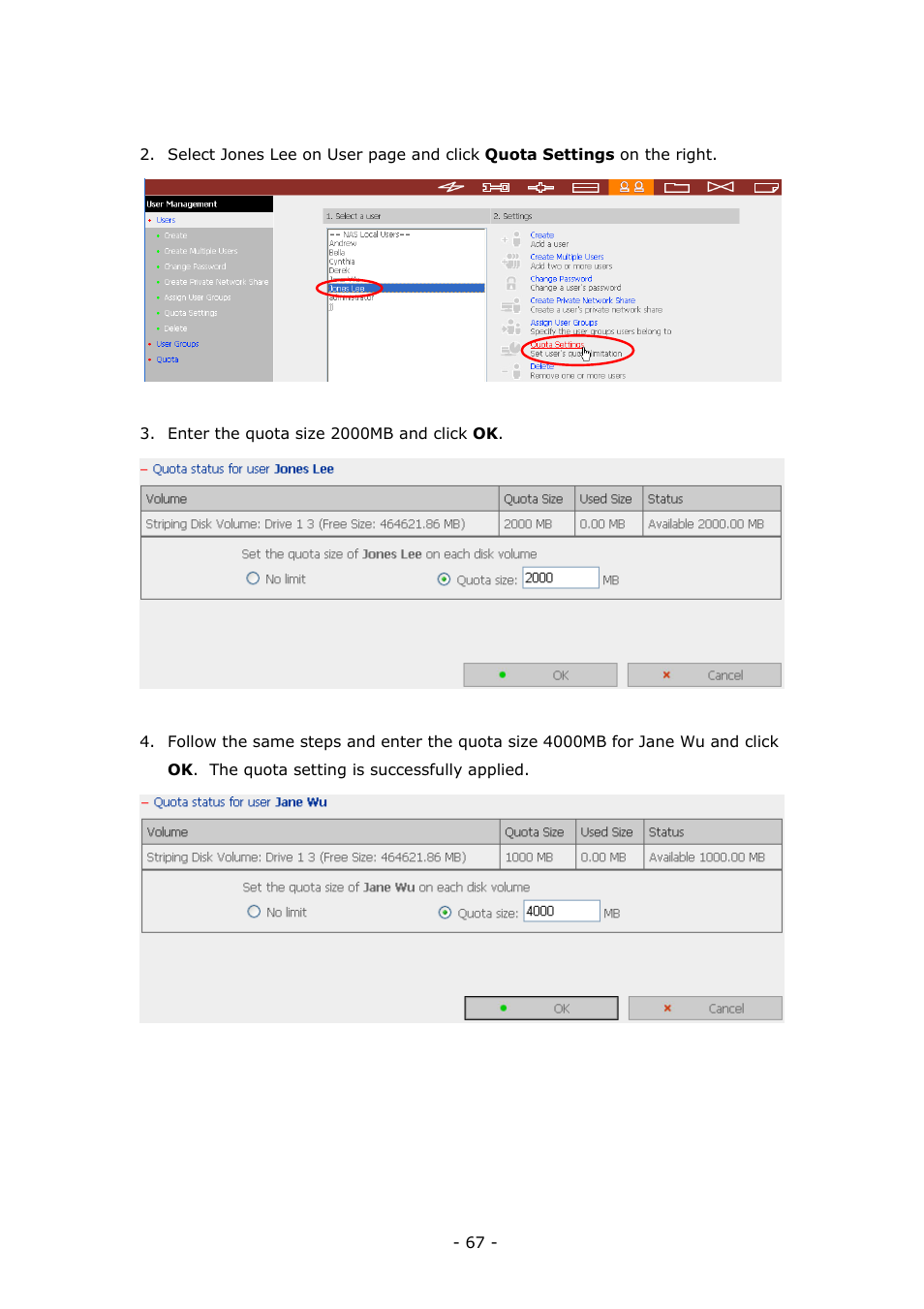
Task: Open Device Configuration disk icon in toolbar
Action: pos(585,187)
